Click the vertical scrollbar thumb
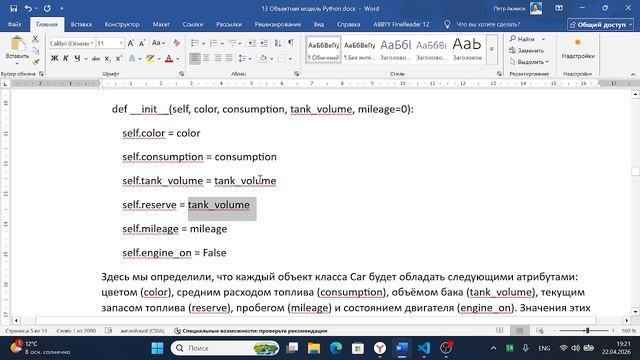This screenshot has height=360, width=640. tap(635, 171)
